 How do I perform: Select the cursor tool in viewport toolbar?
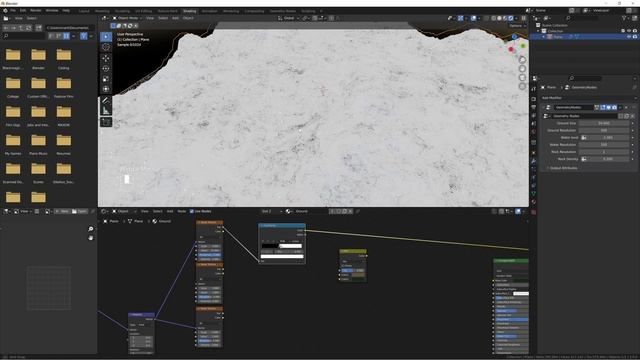point(106,47)
